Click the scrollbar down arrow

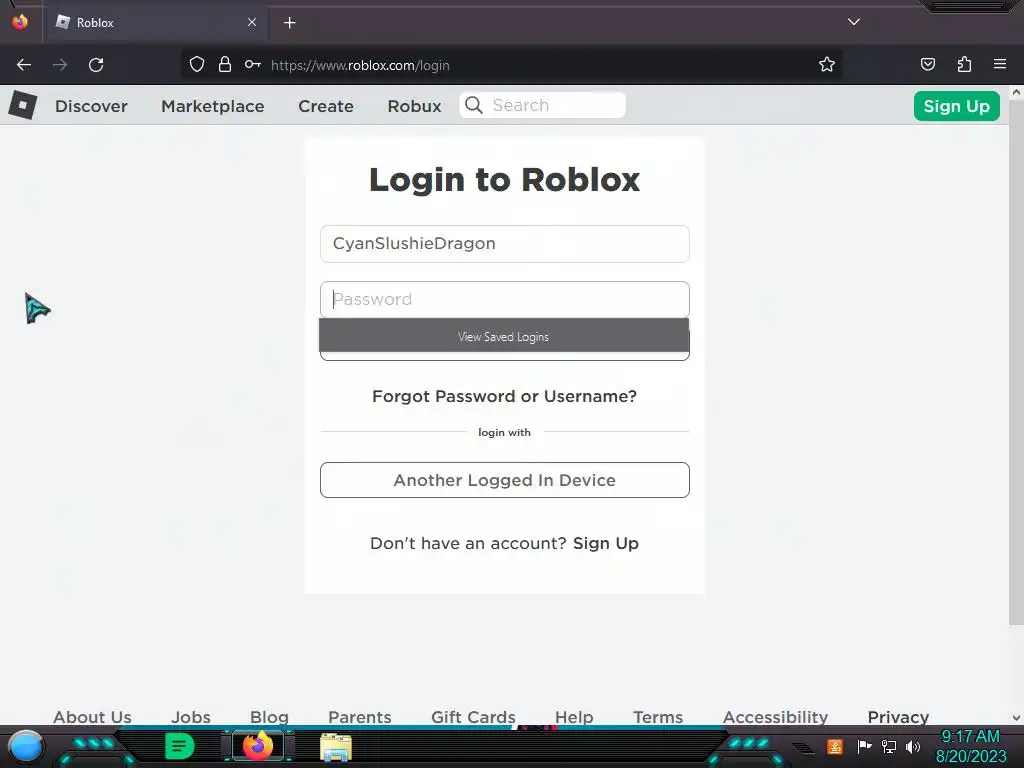pos(1016,718)
